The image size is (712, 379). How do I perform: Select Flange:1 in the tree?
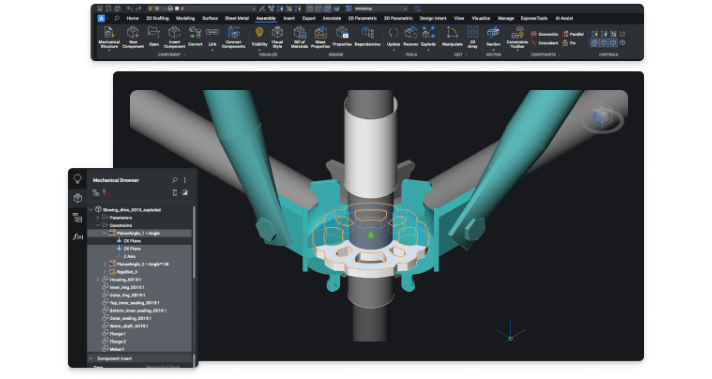click(139, 334)
